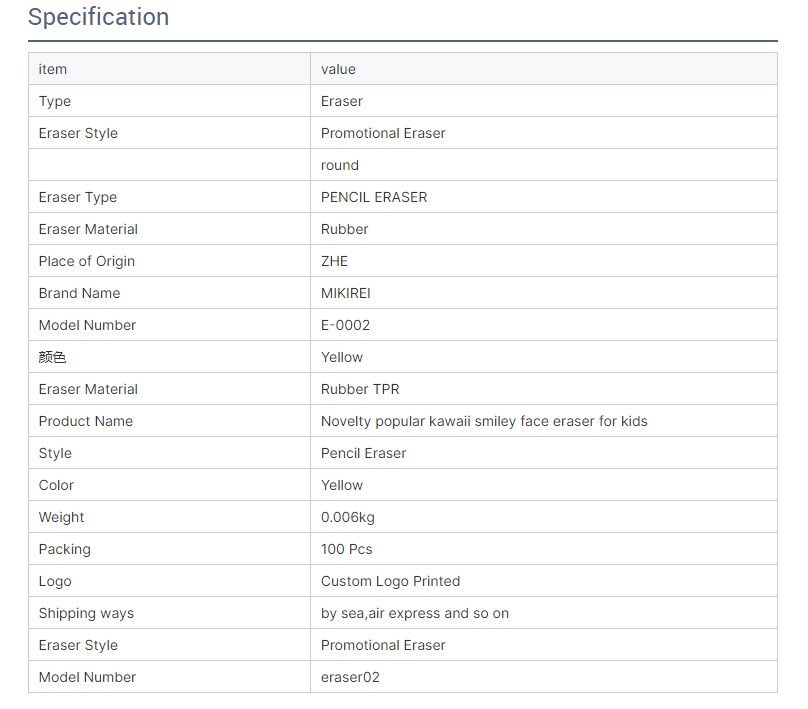Click the Chinese color label cell
The image size is (808, 709).
coord(170,357)
